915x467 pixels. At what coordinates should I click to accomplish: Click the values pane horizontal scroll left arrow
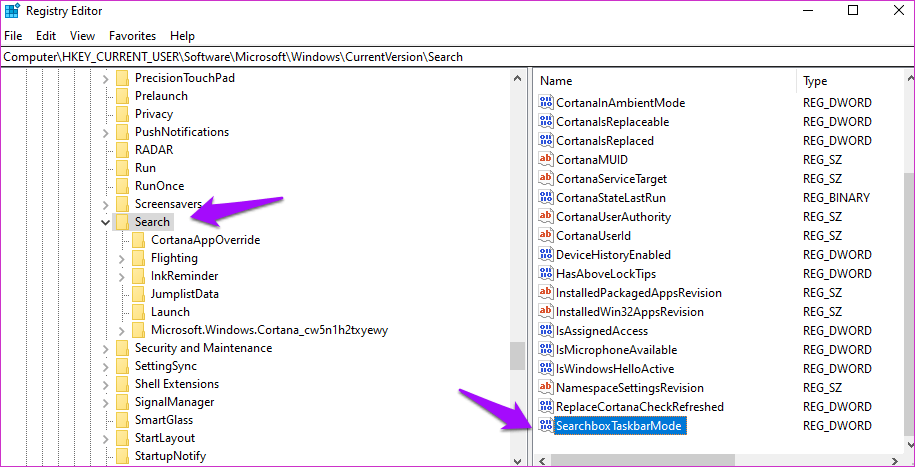point(543,461)
